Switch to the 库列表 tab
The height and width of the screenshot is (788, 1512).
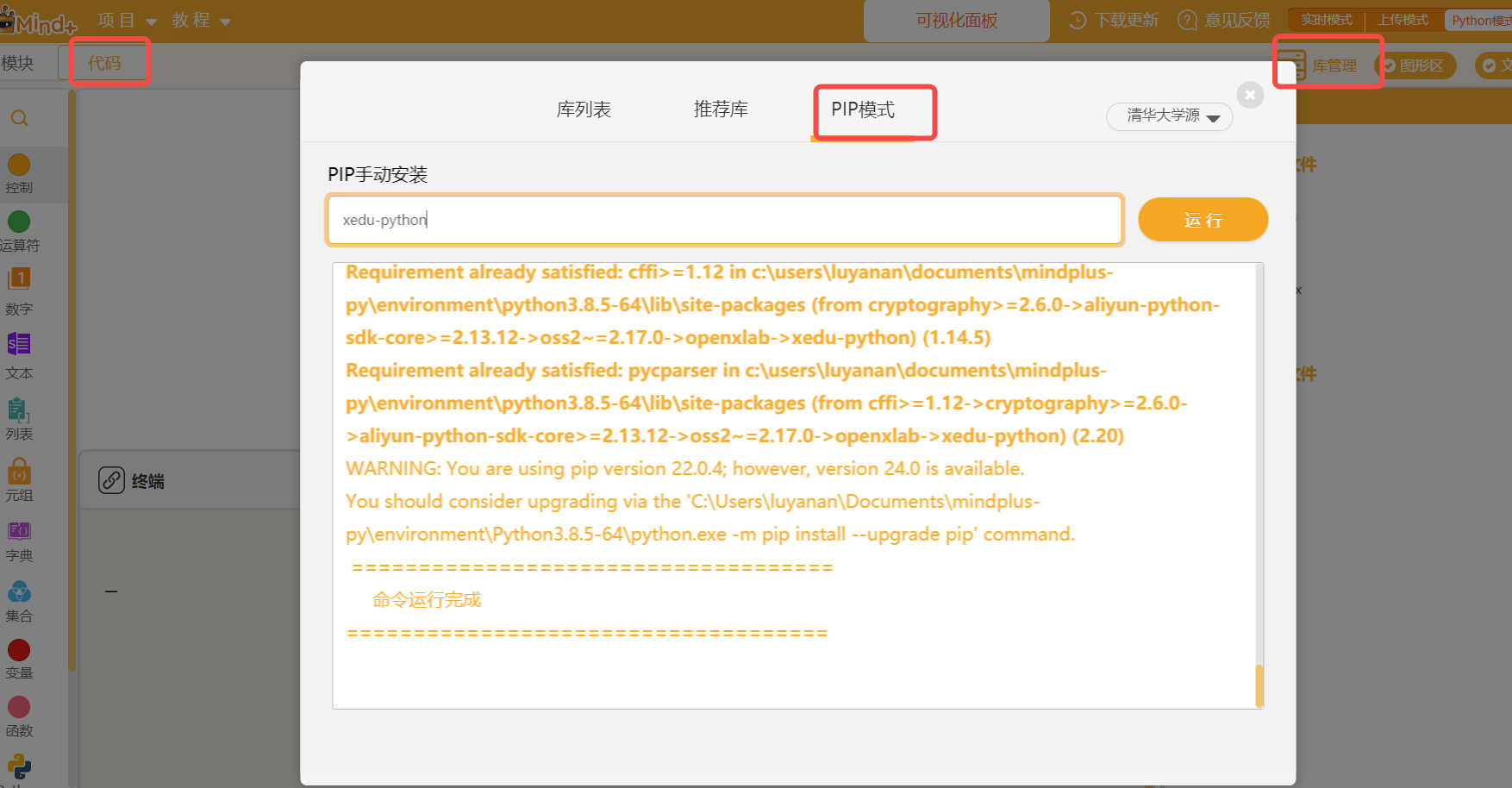click(x=584, y=109)
